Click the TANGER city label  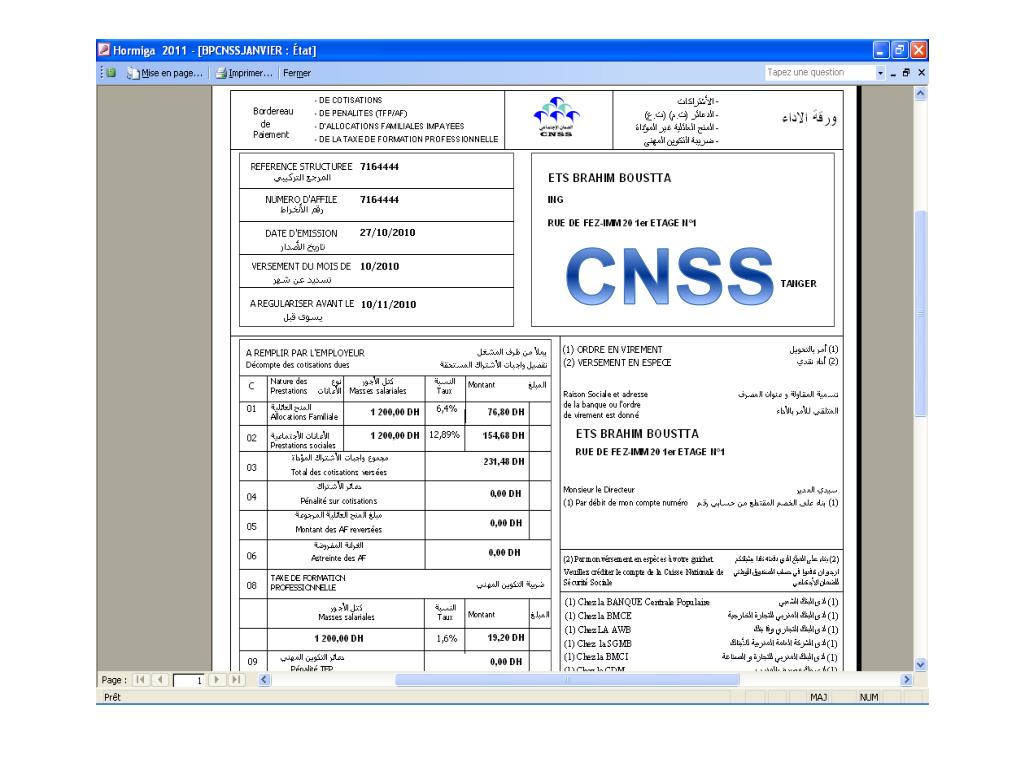(x=798, y=283)
